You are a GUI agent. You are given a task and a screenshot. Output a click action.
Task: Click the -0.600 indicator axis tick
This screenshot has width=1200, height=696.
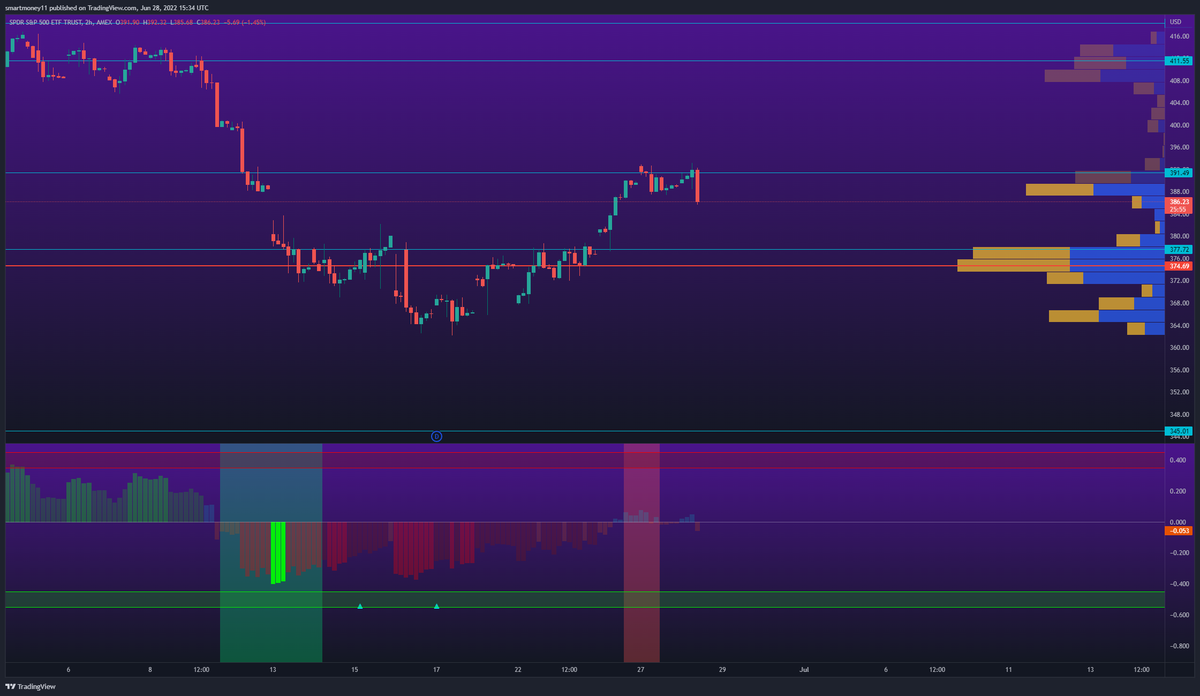[x=1179, y=615]
